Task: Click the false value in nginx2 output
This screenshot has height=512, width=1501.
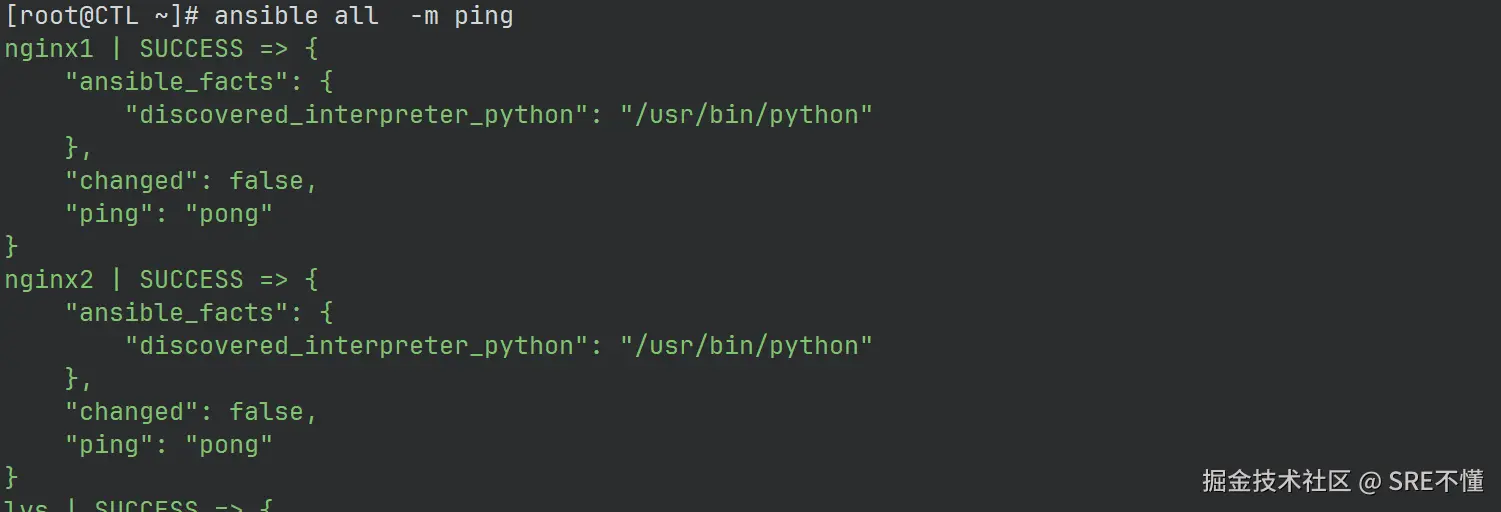Action: [x=266, y=412]
